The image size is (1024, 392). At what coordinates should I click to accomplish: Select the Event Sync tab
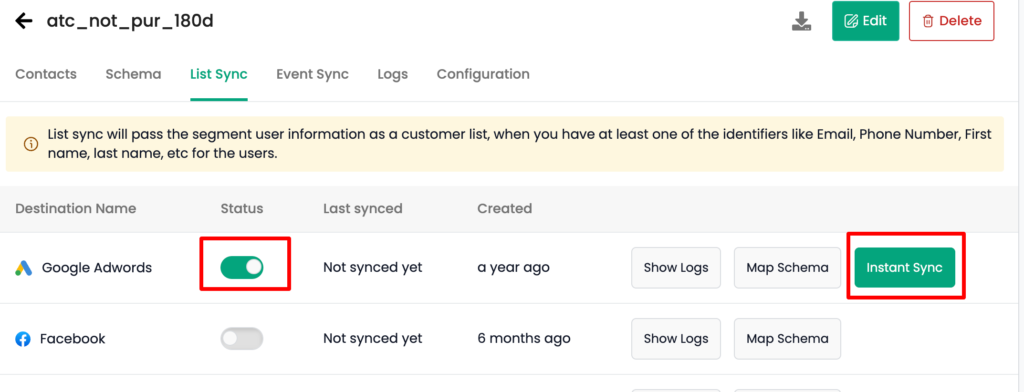(x=312, y=74)
